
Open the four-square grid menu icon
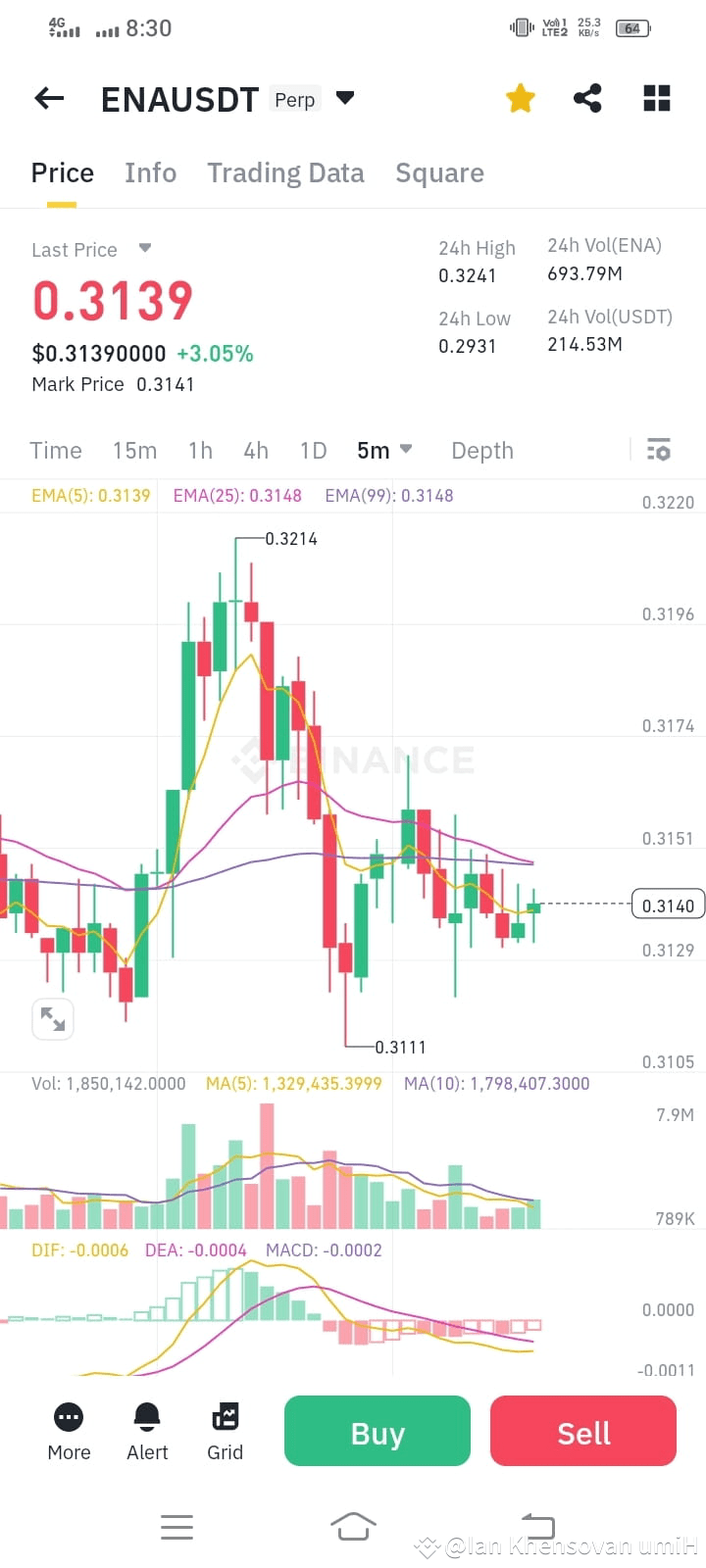[x=657, y=98]
